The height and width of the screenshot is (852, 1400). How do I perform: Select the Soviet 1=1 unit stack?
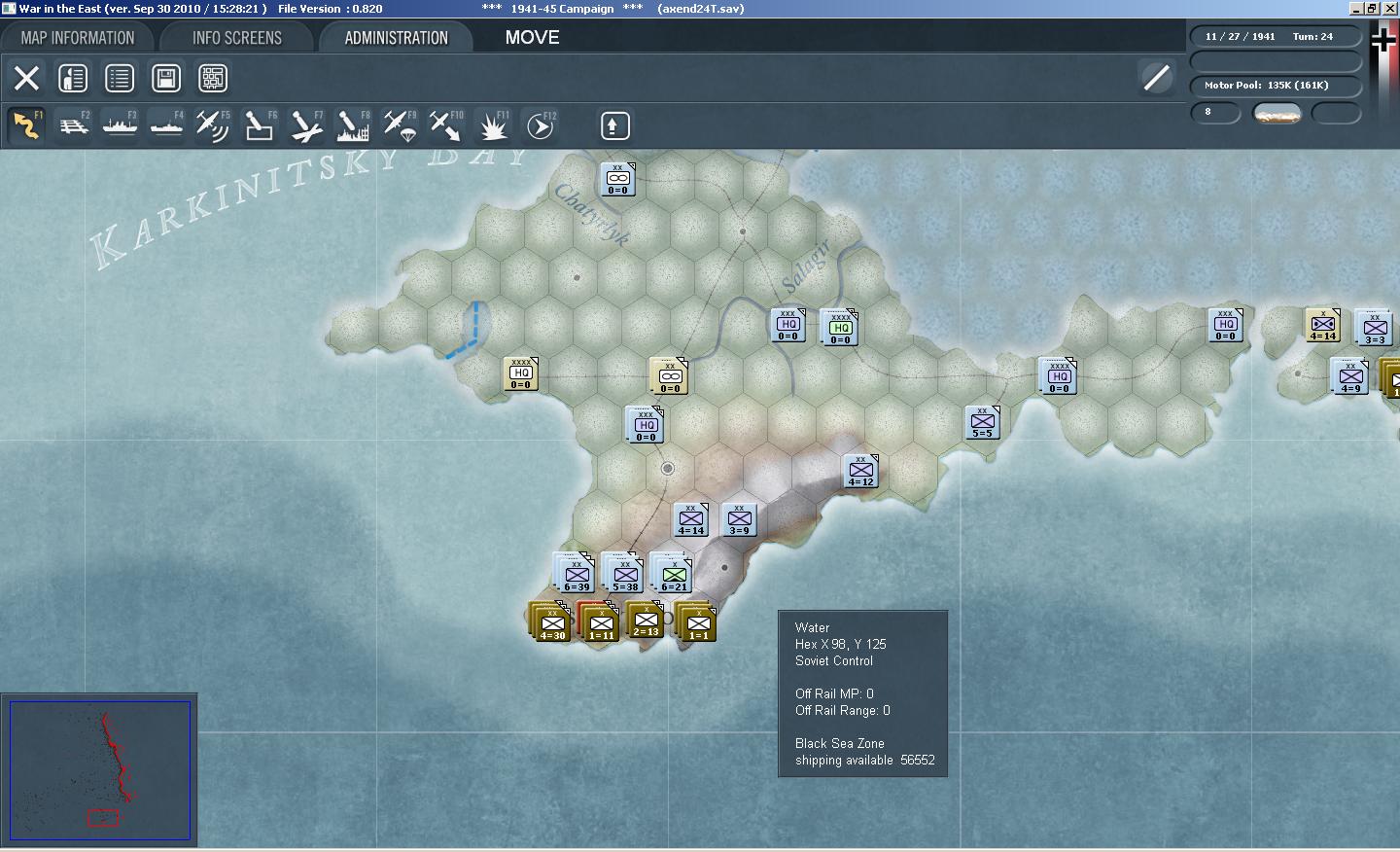click(696, 622)
